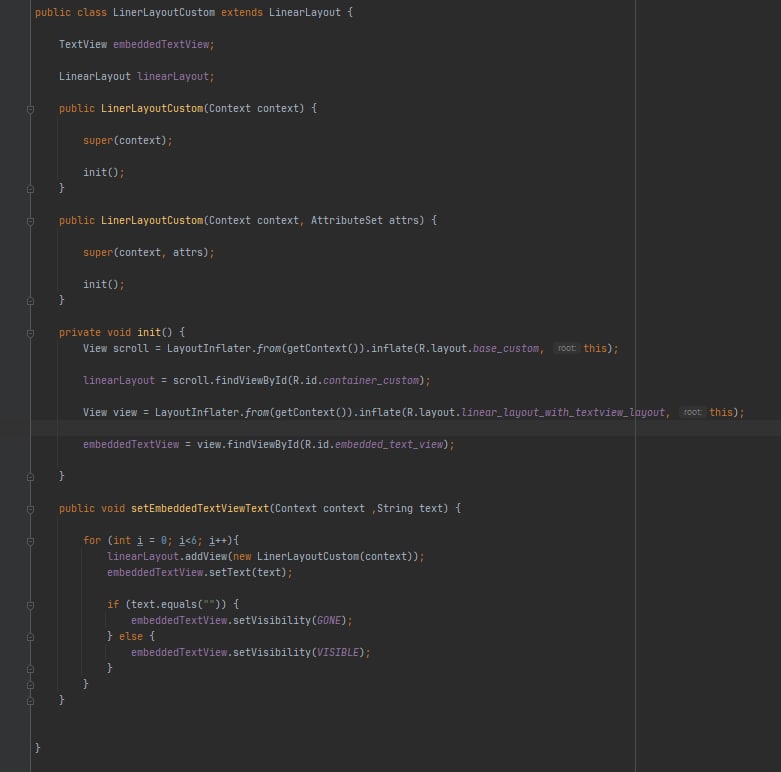781x772 pixels.
Task: Click findViewById on the scroll.findViewById line
Action: coord(251,381)
